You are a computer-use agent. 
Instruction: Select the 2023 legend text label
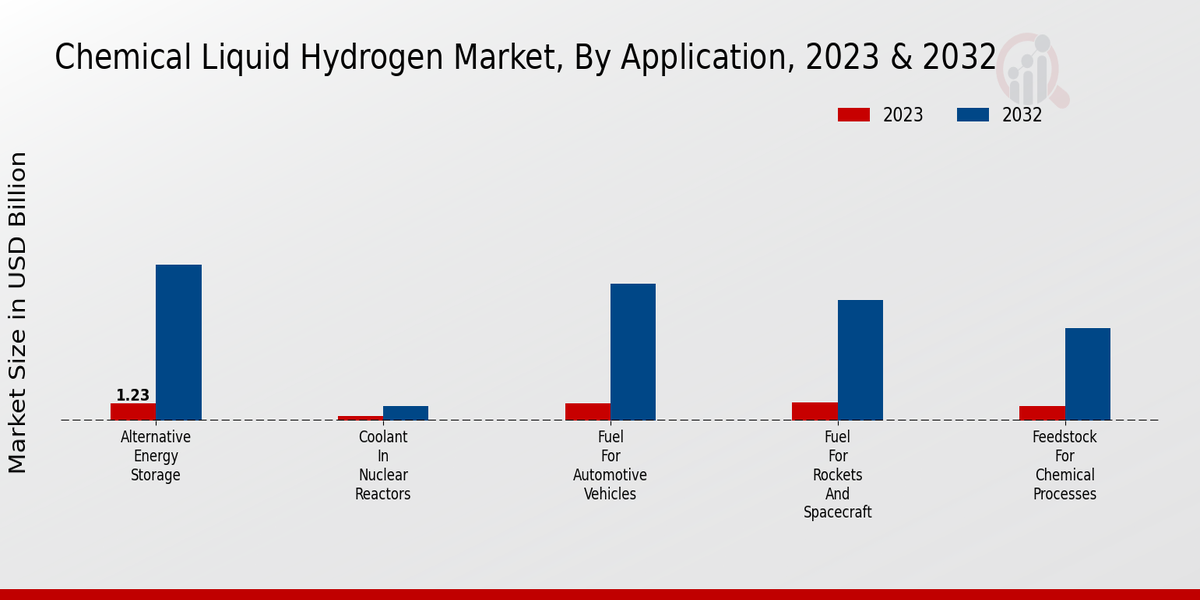(903, 115)
